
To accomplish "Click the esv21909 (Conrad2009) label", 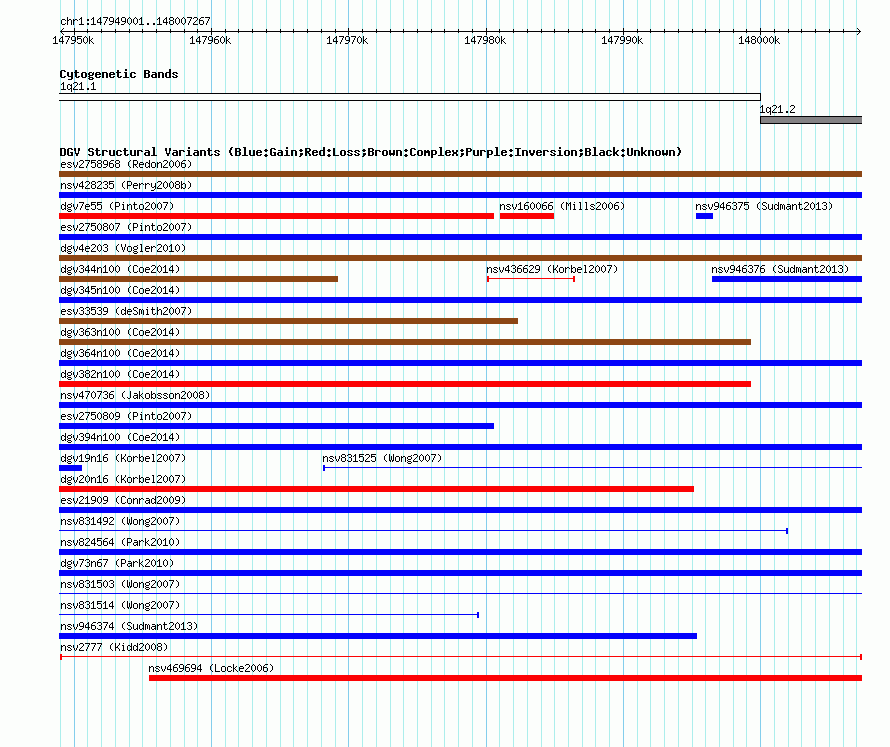I will (123, 501).
